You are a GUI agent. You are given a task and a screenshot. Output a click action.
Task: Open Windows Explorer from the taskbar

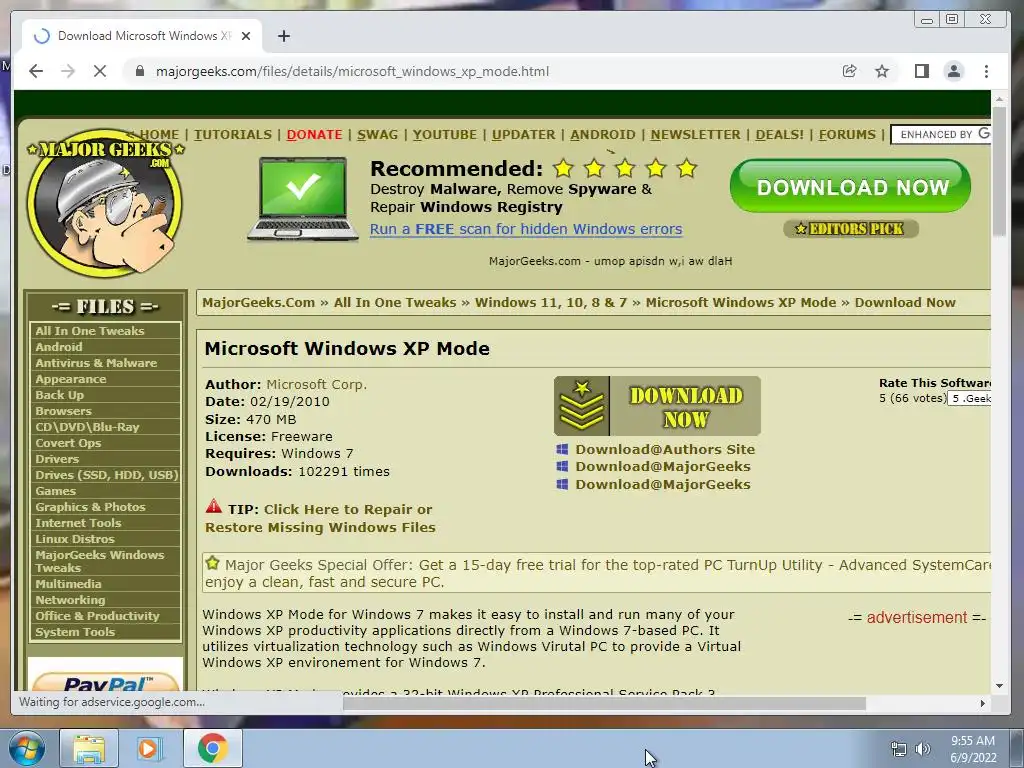89,748
